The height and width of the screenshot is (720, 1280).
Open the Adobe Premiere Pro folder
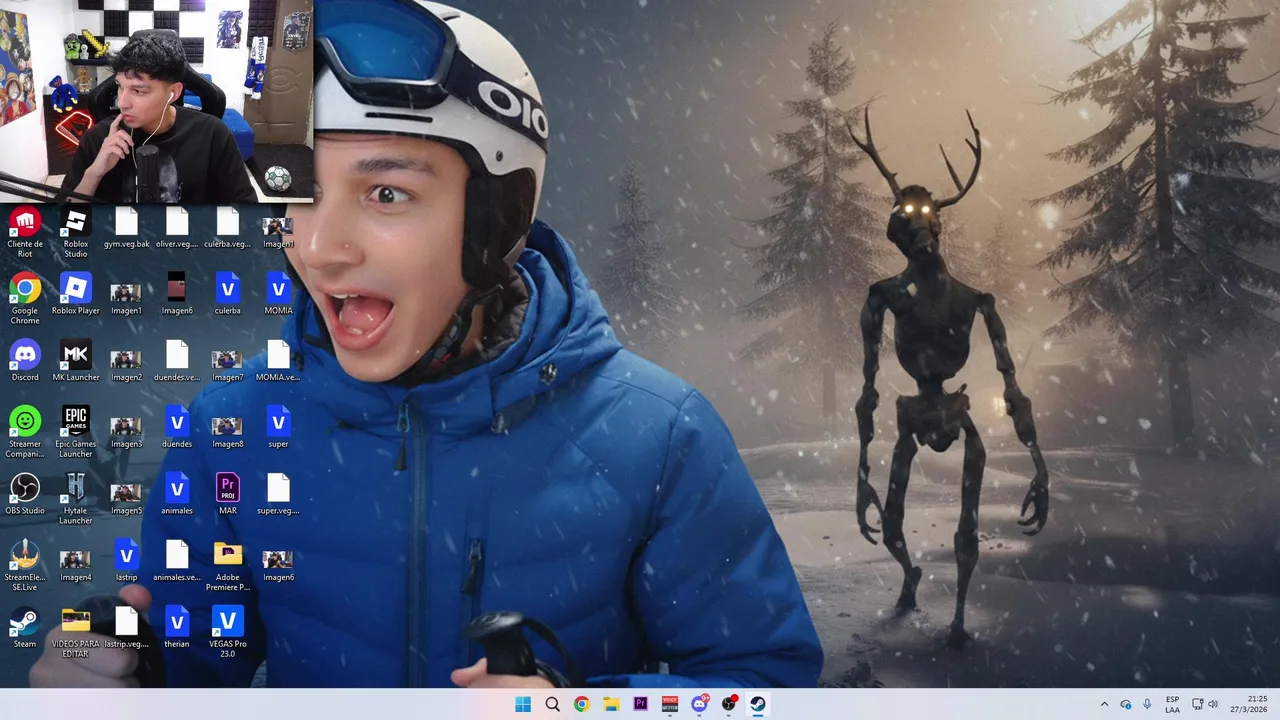click(x=228, y=565)
